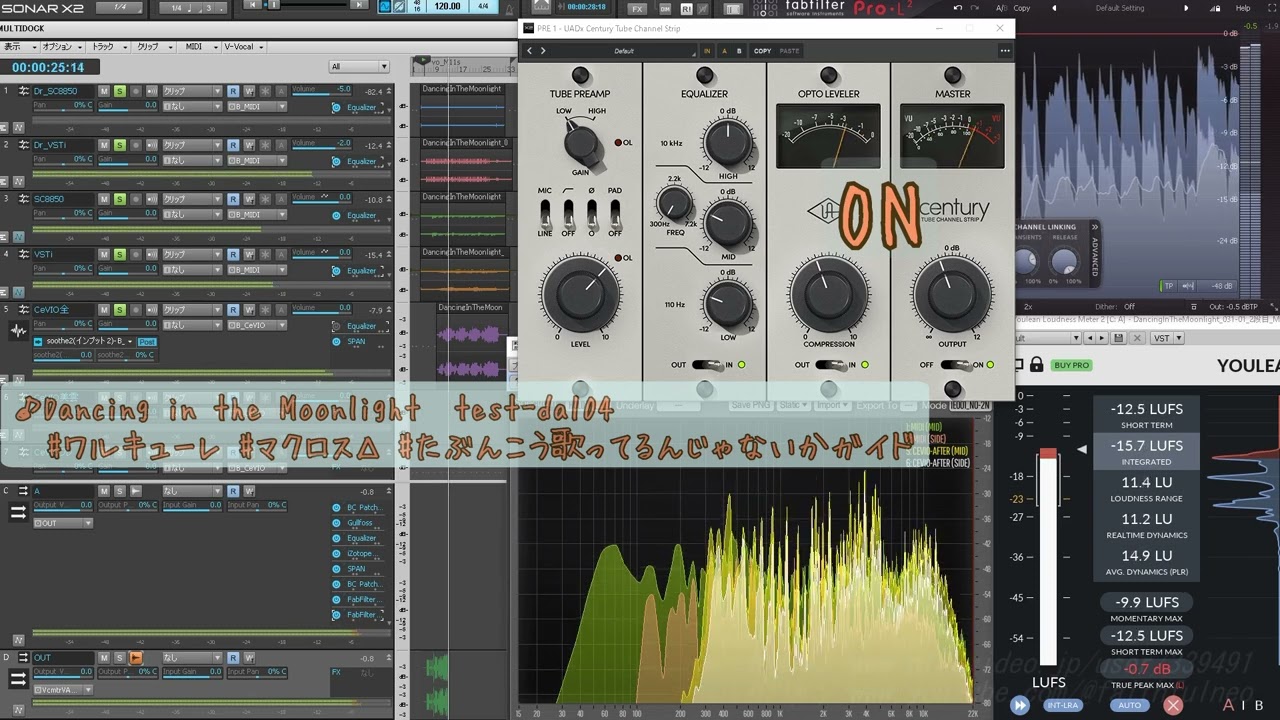Open the V-Vocal menu

click(x=238, y=47)
